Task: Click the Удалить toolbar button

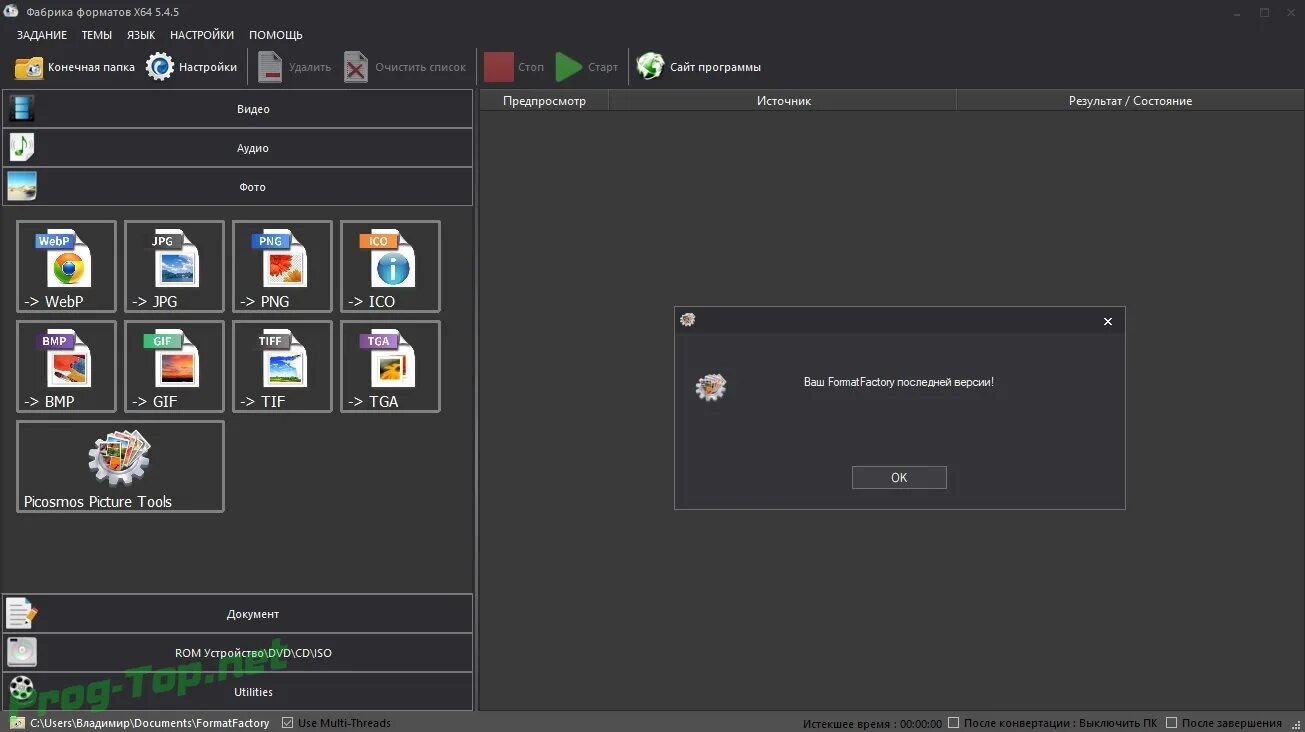Action: pos(295,67)
